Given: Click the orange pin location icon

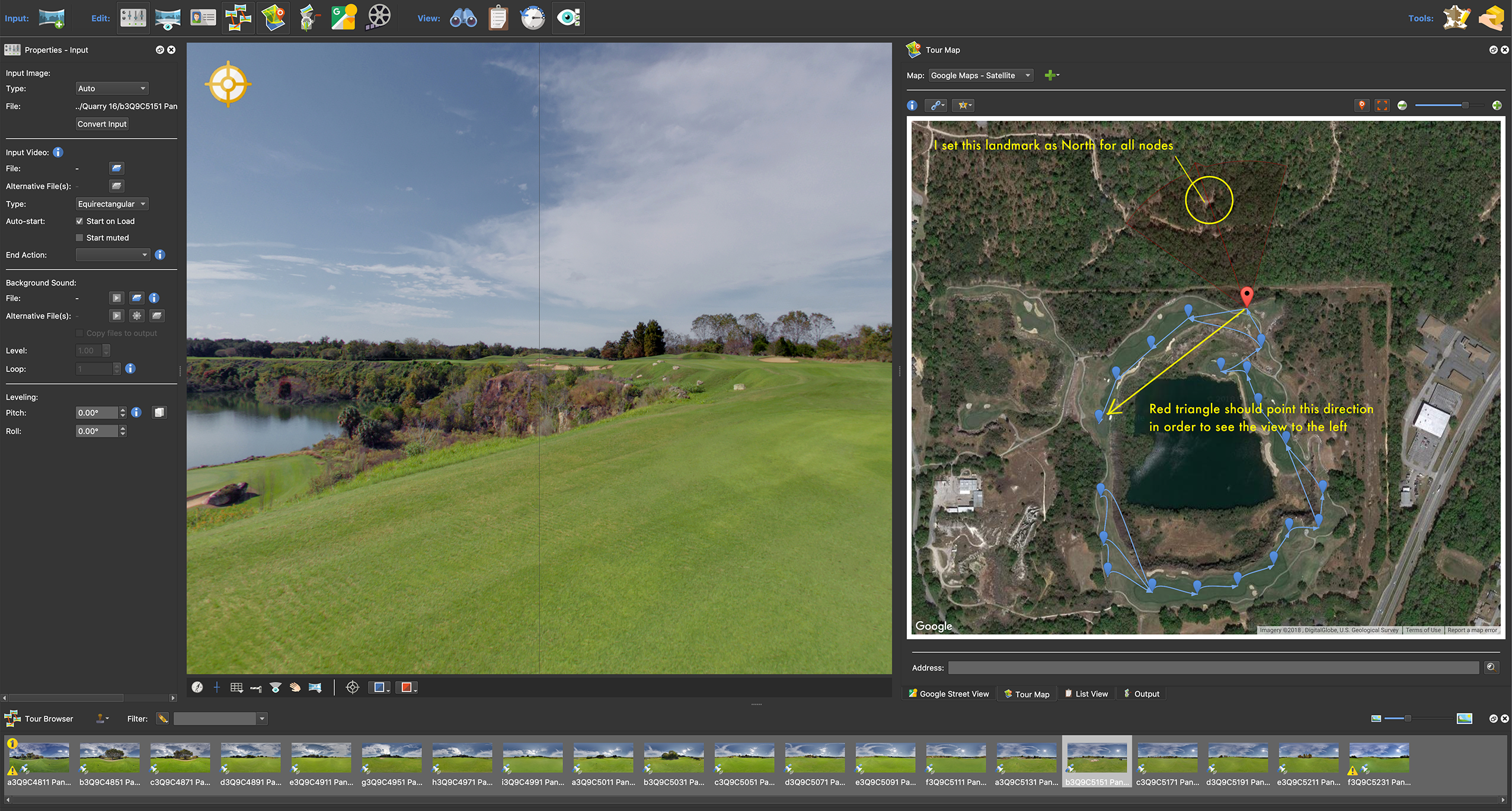Looking at the screenshot, I should click(1362, 105).
